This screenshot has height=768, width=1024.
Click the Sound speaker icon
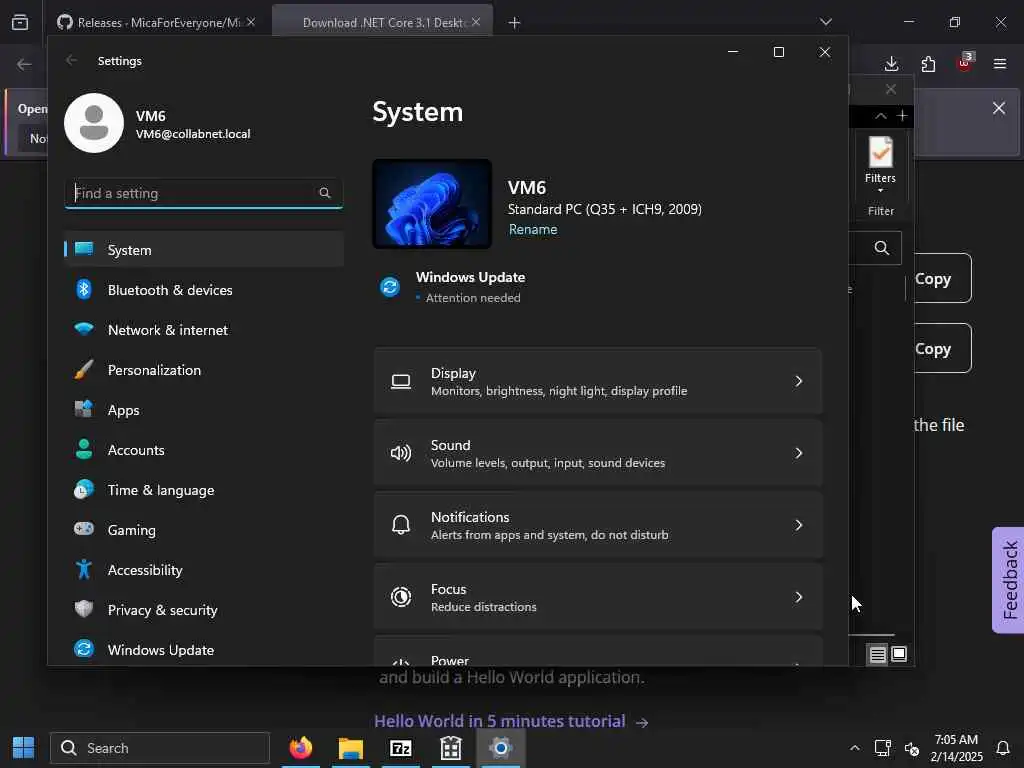pyautogui.click(x=401, y=453)
